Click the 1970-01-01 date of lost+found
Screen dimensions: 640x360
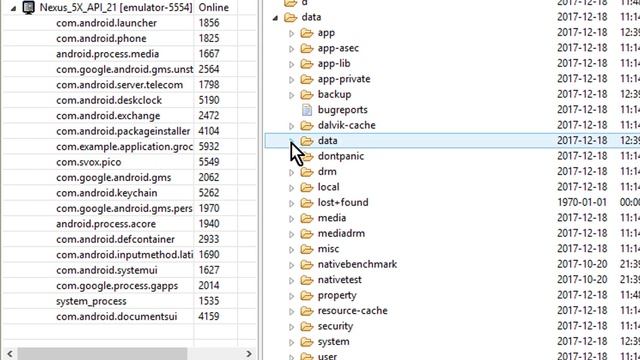(582, 203)
